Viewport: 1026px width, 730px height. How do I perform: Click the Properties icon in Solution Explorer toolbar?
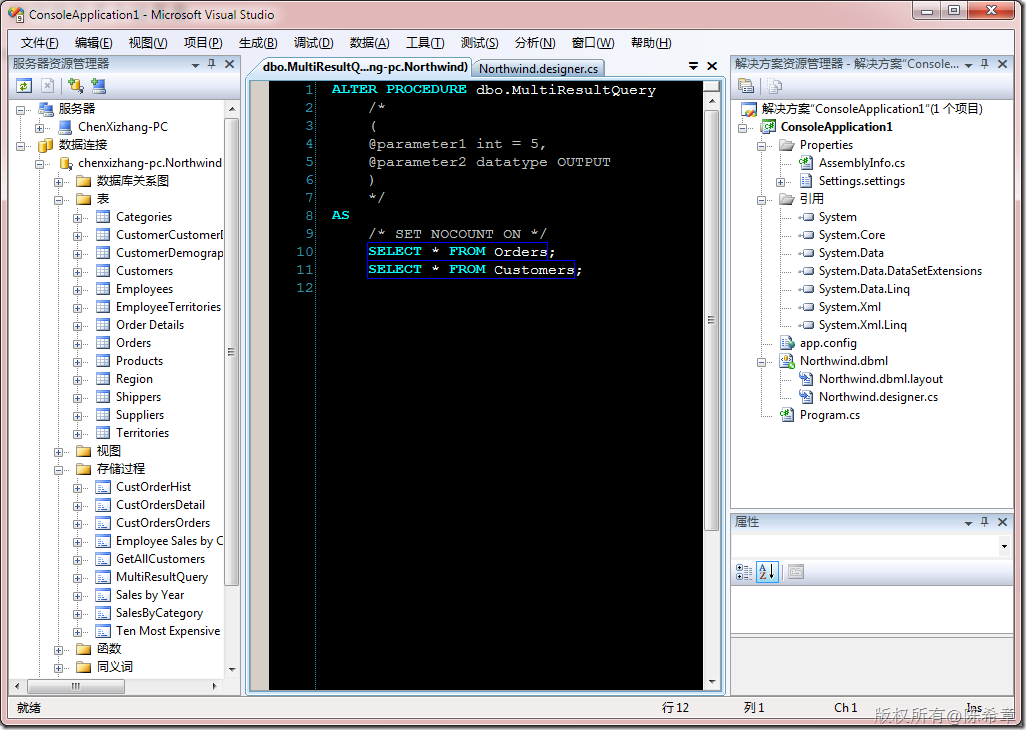click(x=746, y=86)
